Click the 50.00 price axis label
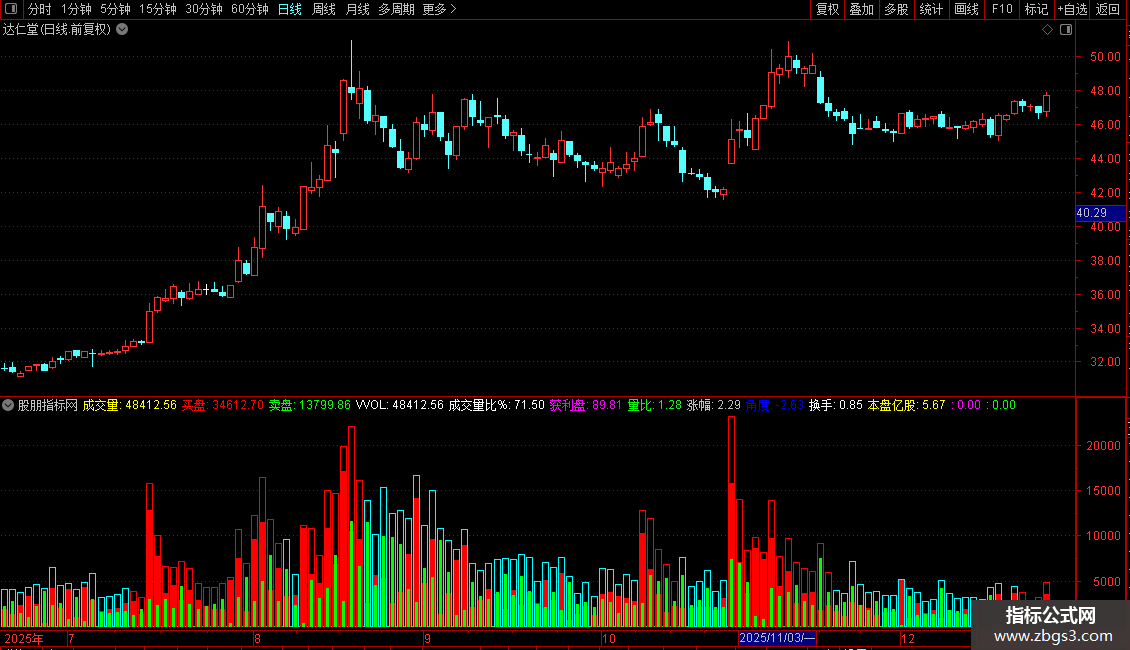The image size is (1130, 650). pos(1105,56)
